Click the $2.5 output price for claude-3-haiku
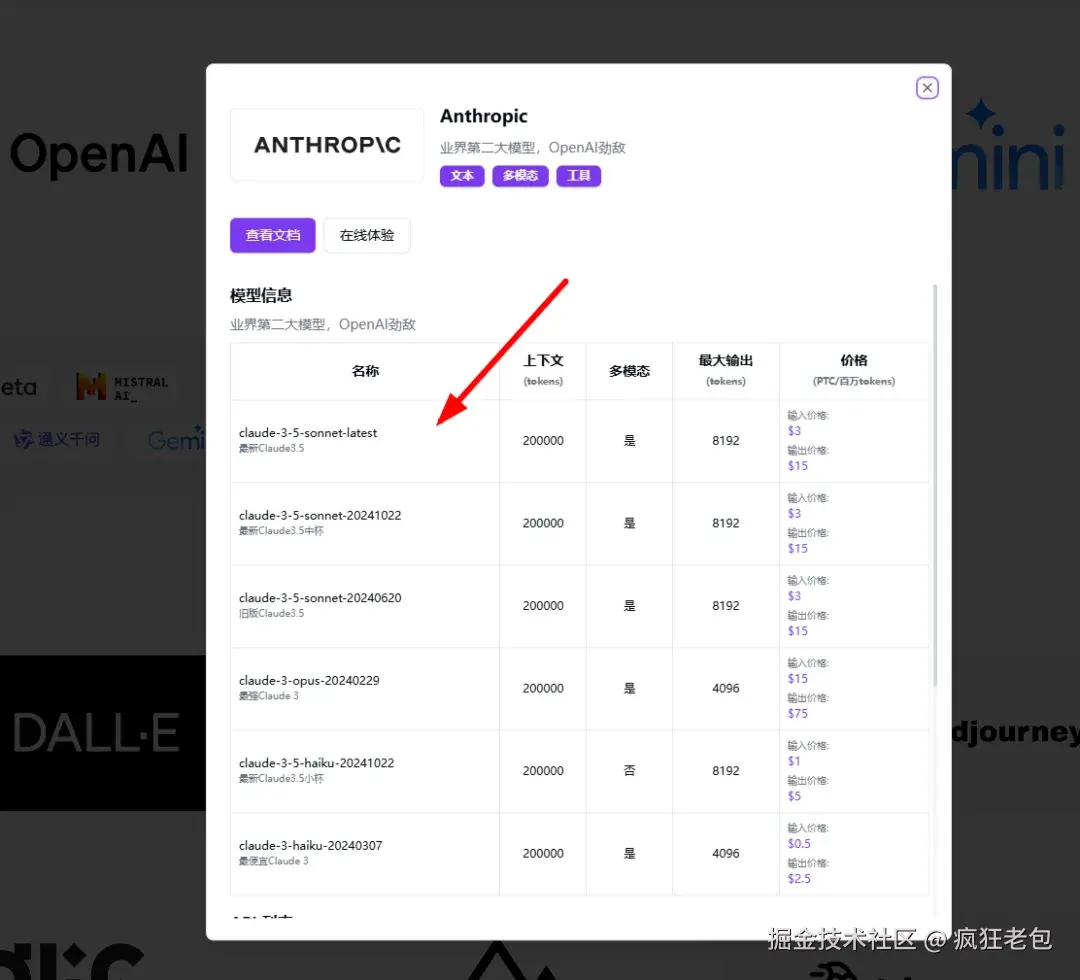Screen dimensions: 1080x980 pos(799,879)
